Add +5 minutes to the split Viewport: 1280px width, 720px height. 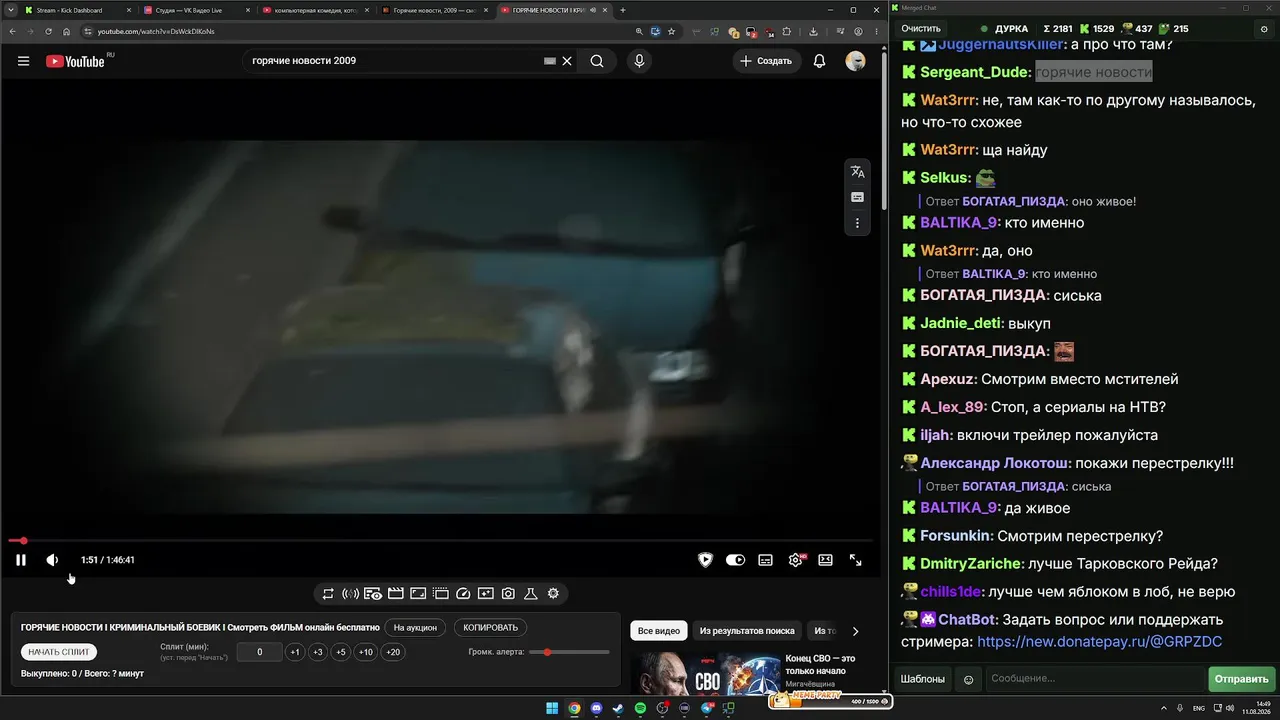pos(341,652)
